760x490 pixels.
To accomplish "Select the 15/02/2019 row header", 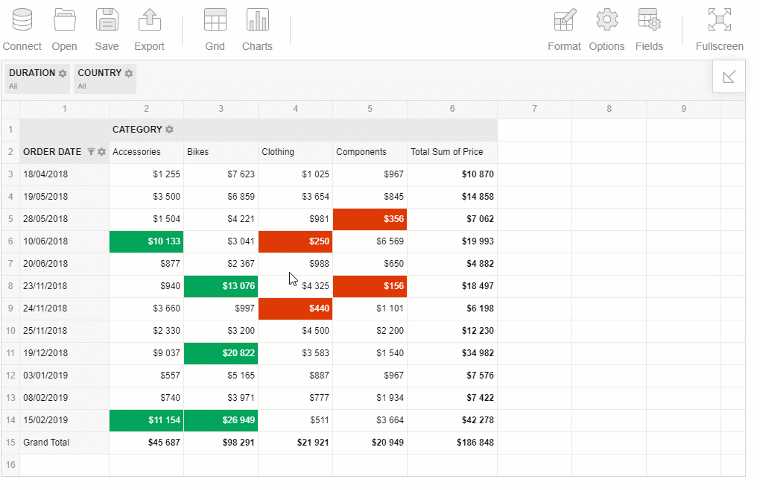I will [64, 420].
